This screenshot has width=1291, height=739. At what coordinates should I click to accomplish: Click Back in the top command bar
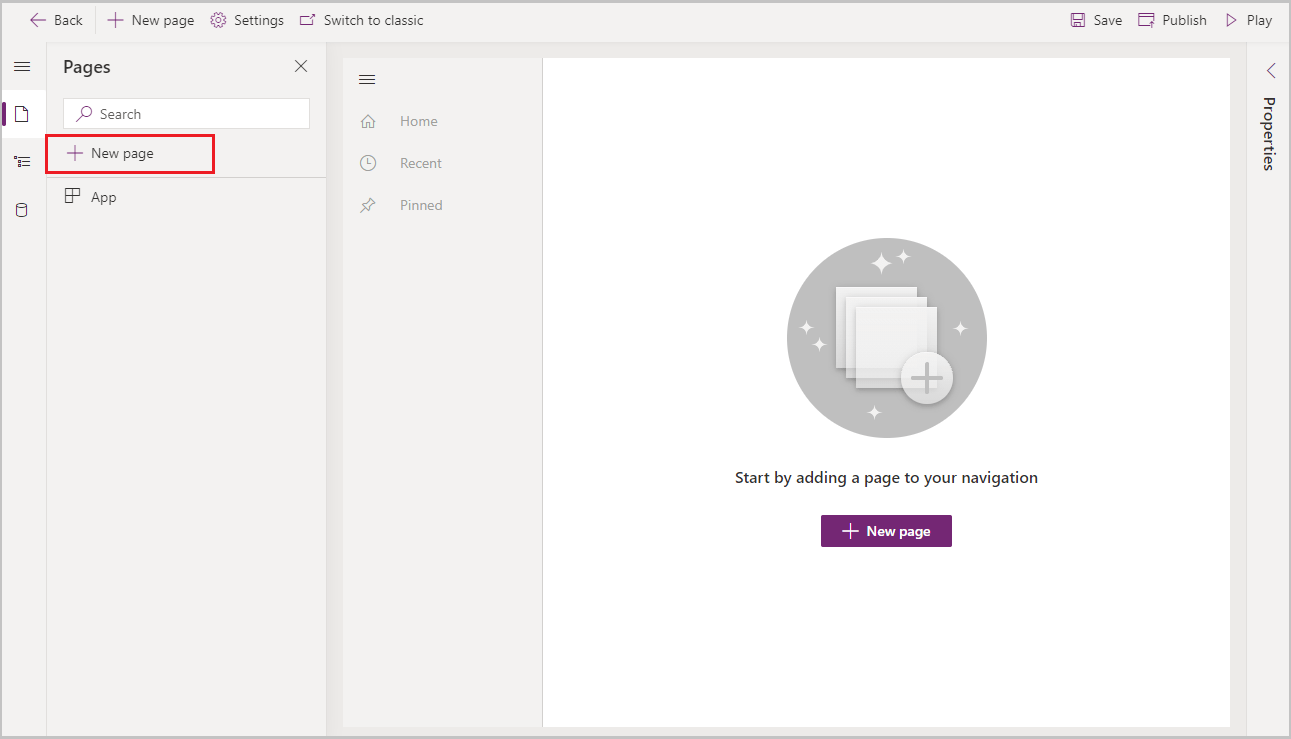click(56, 19)
